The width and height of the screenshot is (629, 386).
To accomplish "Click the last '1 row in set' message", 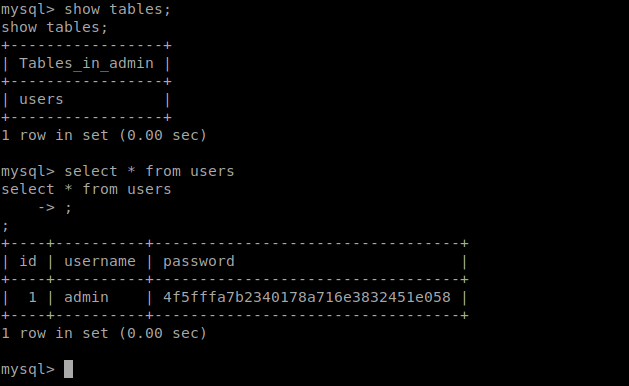I will click(x=104, y=333).
